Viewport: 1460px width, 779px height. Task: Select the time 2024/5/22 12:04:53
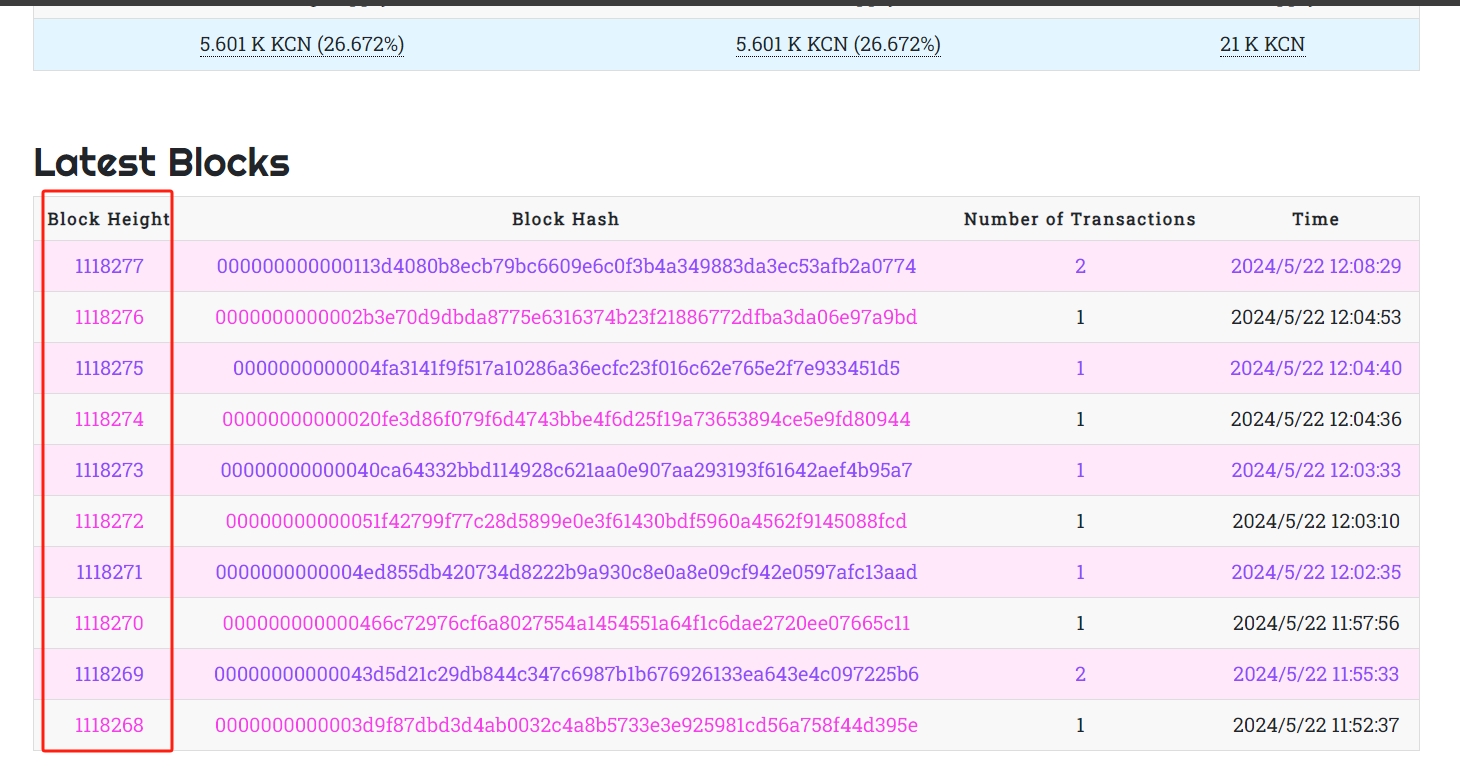pyautogui.click(x=1315, y=318)
